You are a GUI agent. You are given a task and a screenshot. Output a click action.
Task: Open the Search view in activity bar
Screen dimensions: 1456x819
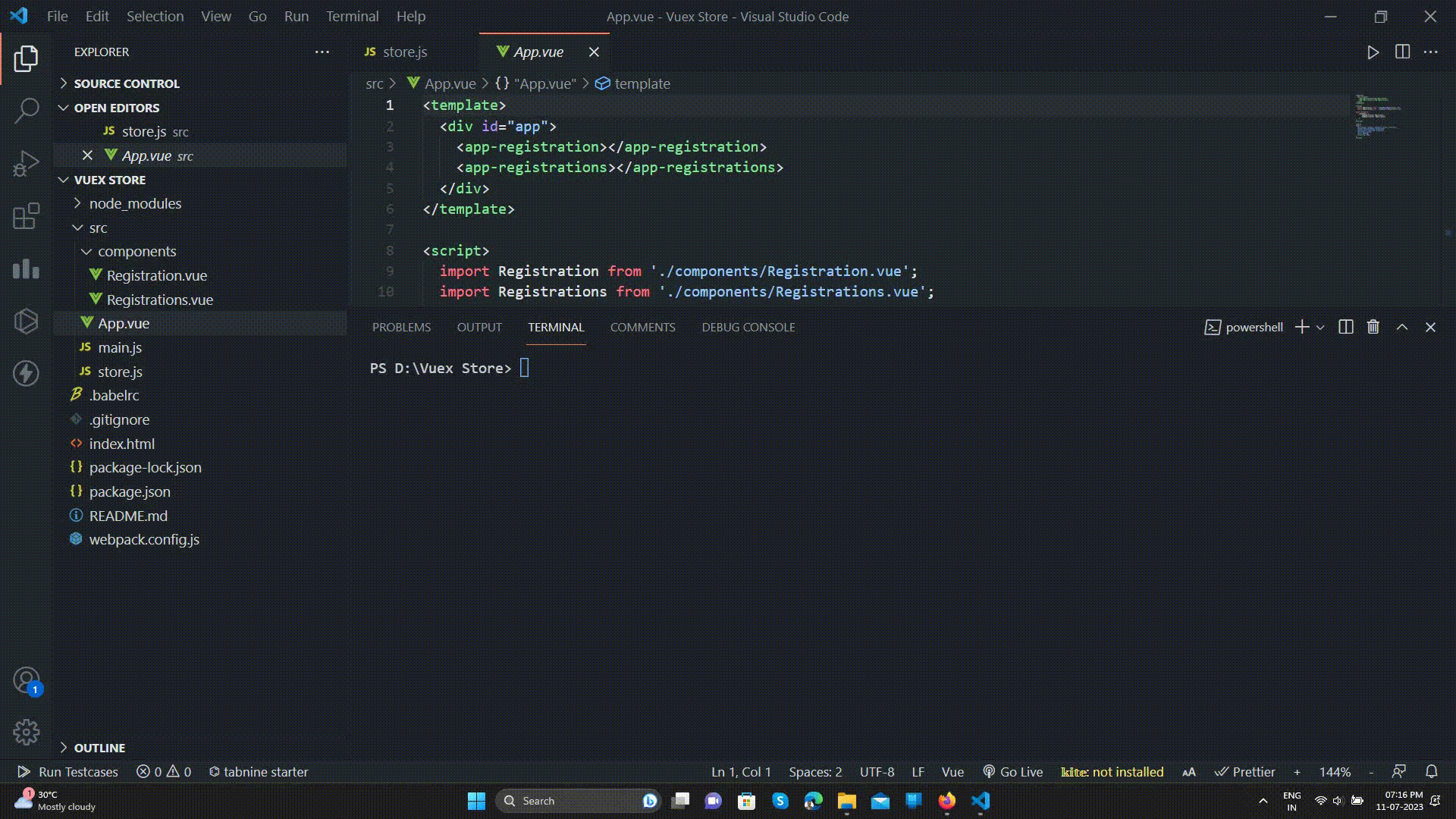(x=26, y=111)
